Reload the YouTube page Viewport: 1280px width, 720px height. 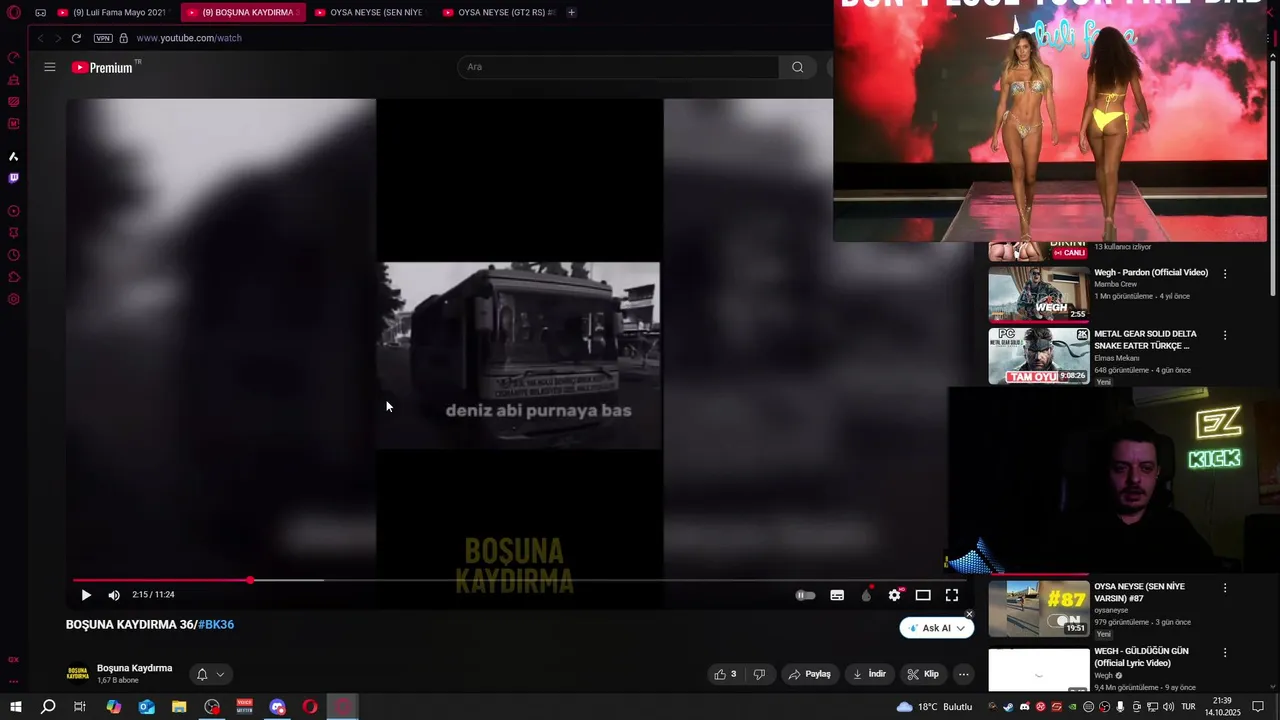pyautogui.click(x=76, y=38)
